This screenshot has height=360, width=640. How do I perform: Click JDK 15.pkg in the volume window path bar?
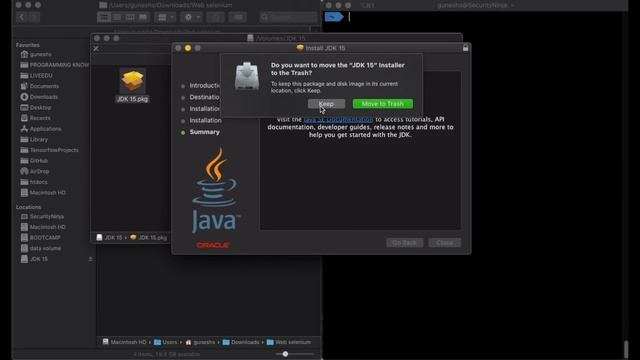(149, 238)
